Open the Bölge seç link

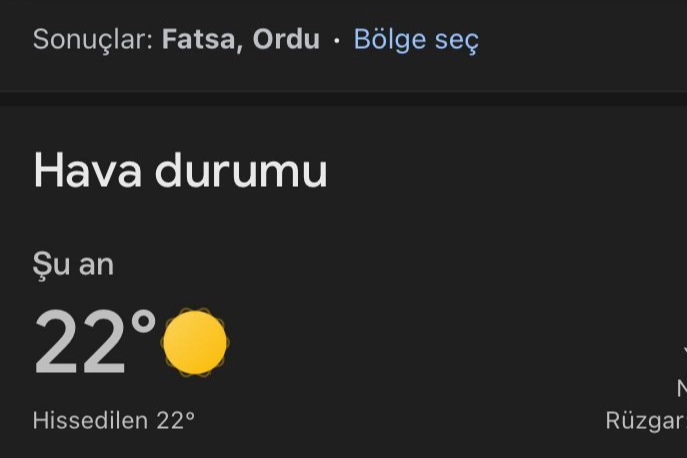[x=416, y=40]
